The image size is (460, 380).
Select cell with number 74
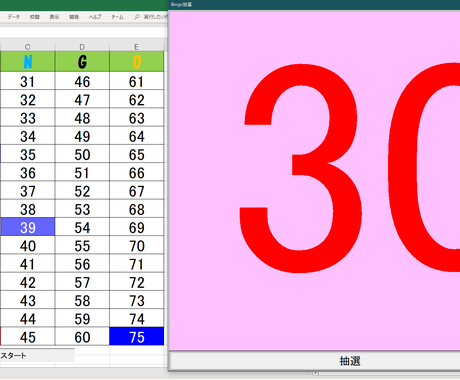point(137,319)
